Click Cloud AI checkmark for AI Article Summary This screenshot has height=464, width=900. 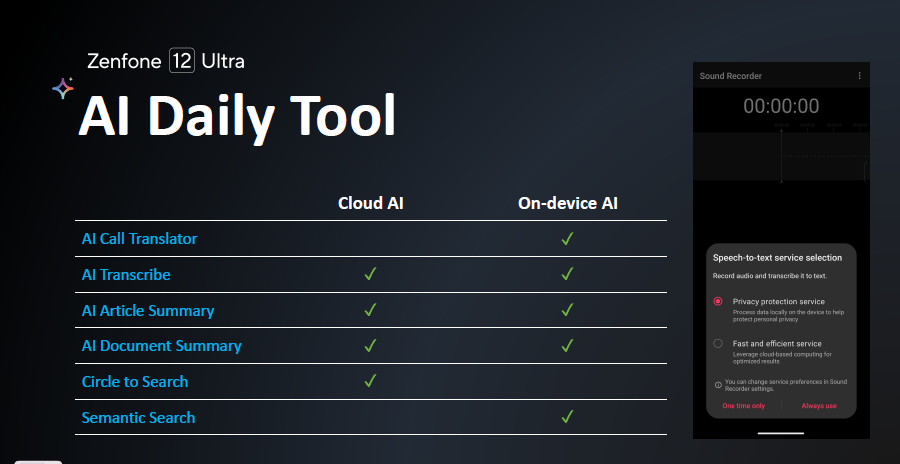pyautogui.click(x=370, y=310)
